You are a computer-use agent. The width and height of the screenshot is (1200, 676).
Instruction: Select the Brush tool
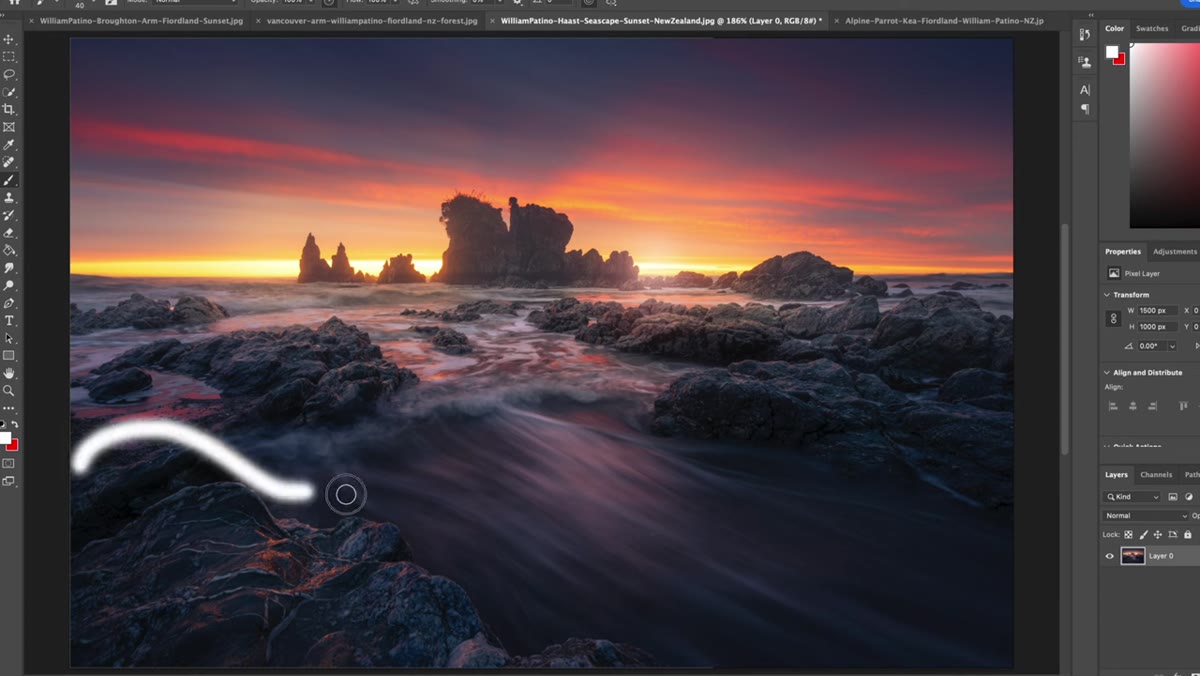[9, 180]
